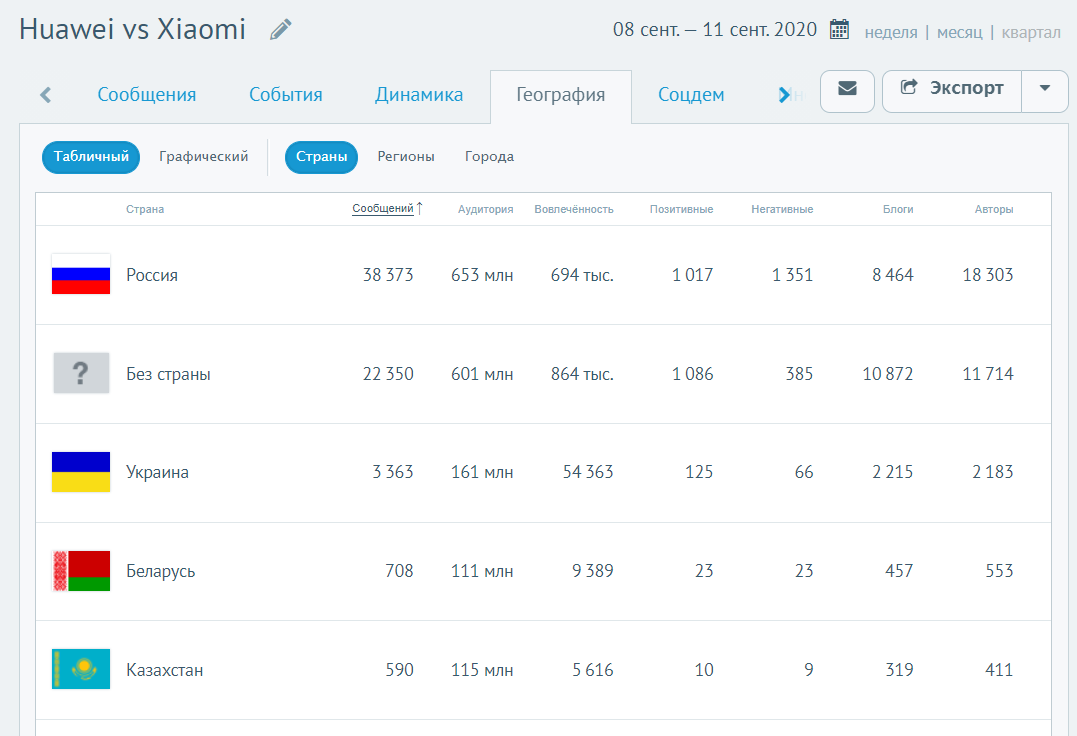The image size is (1077, 736).
Task: Select the Страны filter pill
Action: point(321,157)
